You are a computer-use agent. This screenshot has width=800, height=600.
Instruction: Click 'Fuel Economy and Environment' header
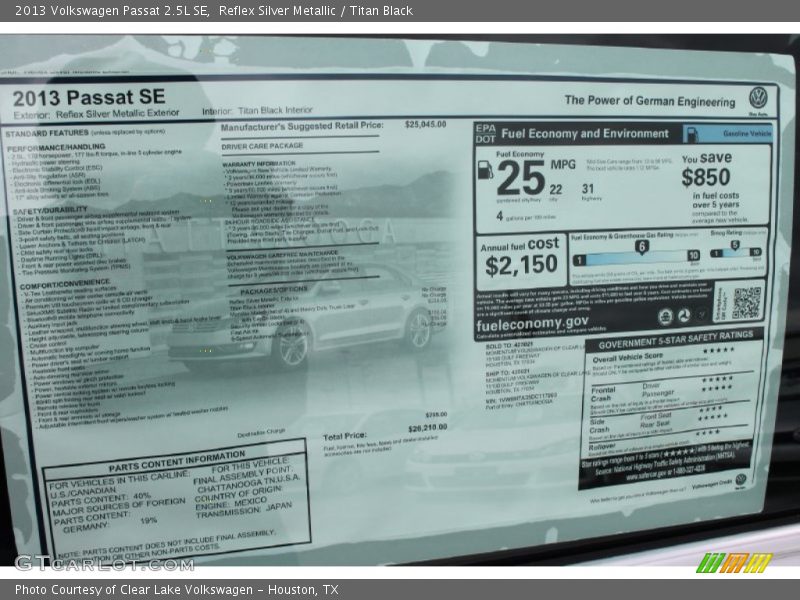pos(585,134)
